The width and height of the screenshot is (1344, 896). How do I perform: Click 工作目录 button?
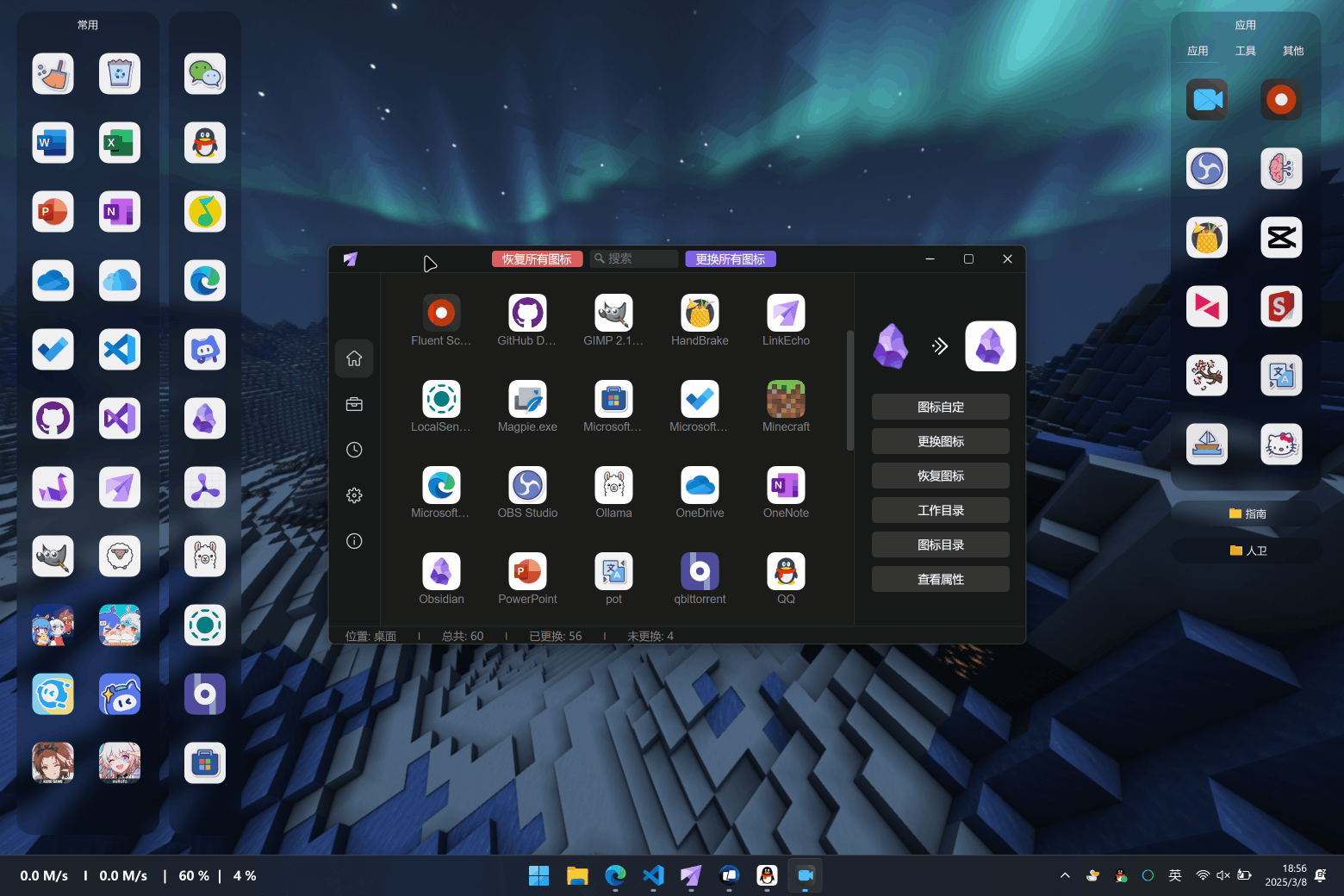tap(941, 510)
